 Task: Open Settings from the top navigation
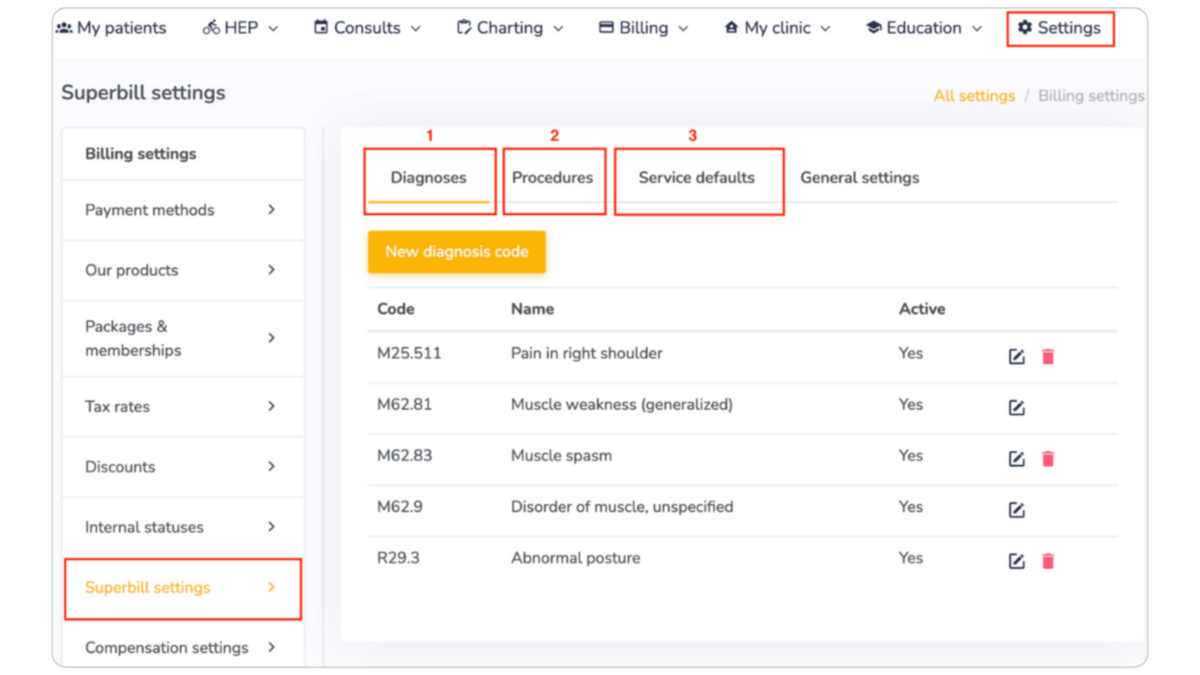pyautogui.click(x=1059, y=28)
